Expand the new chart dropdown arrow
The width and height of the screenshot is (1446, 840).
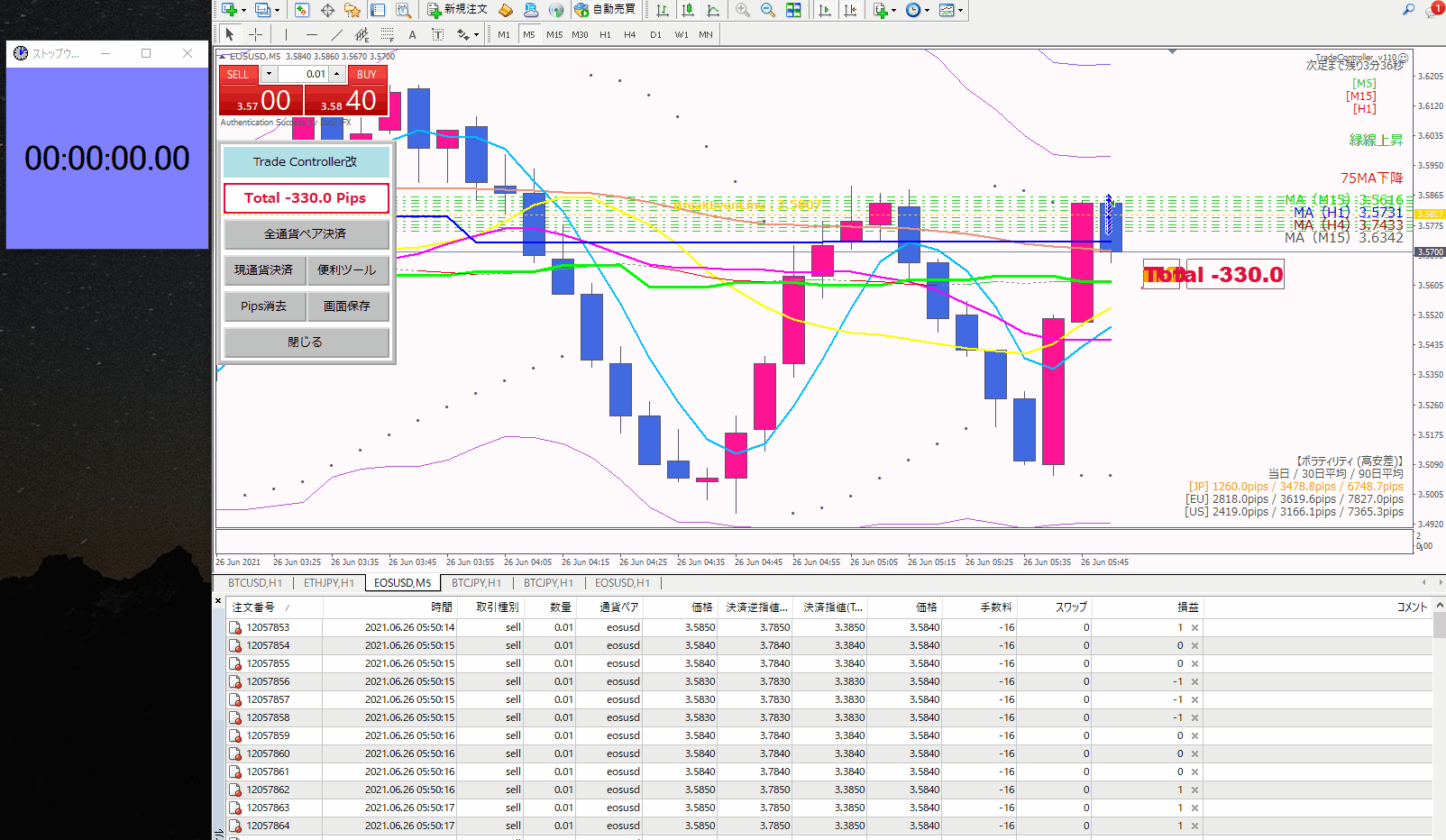243,11
